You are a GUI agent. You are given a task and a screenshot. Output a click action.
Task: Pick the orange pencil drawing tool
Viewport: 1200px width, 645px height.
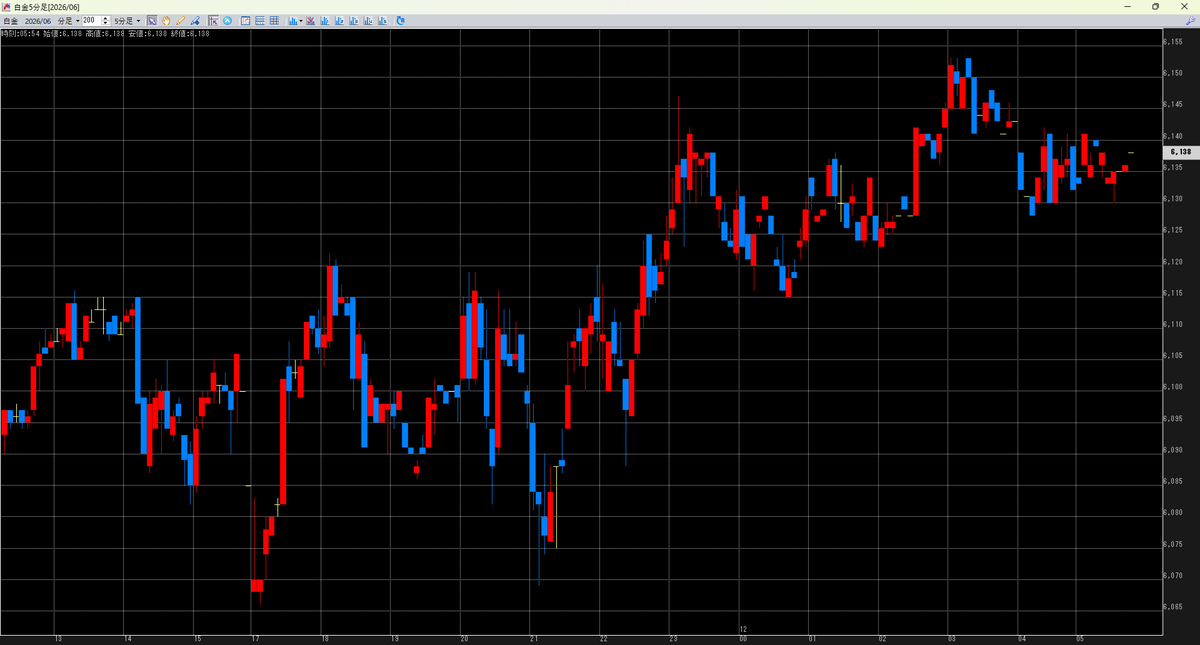coord(180,20)
